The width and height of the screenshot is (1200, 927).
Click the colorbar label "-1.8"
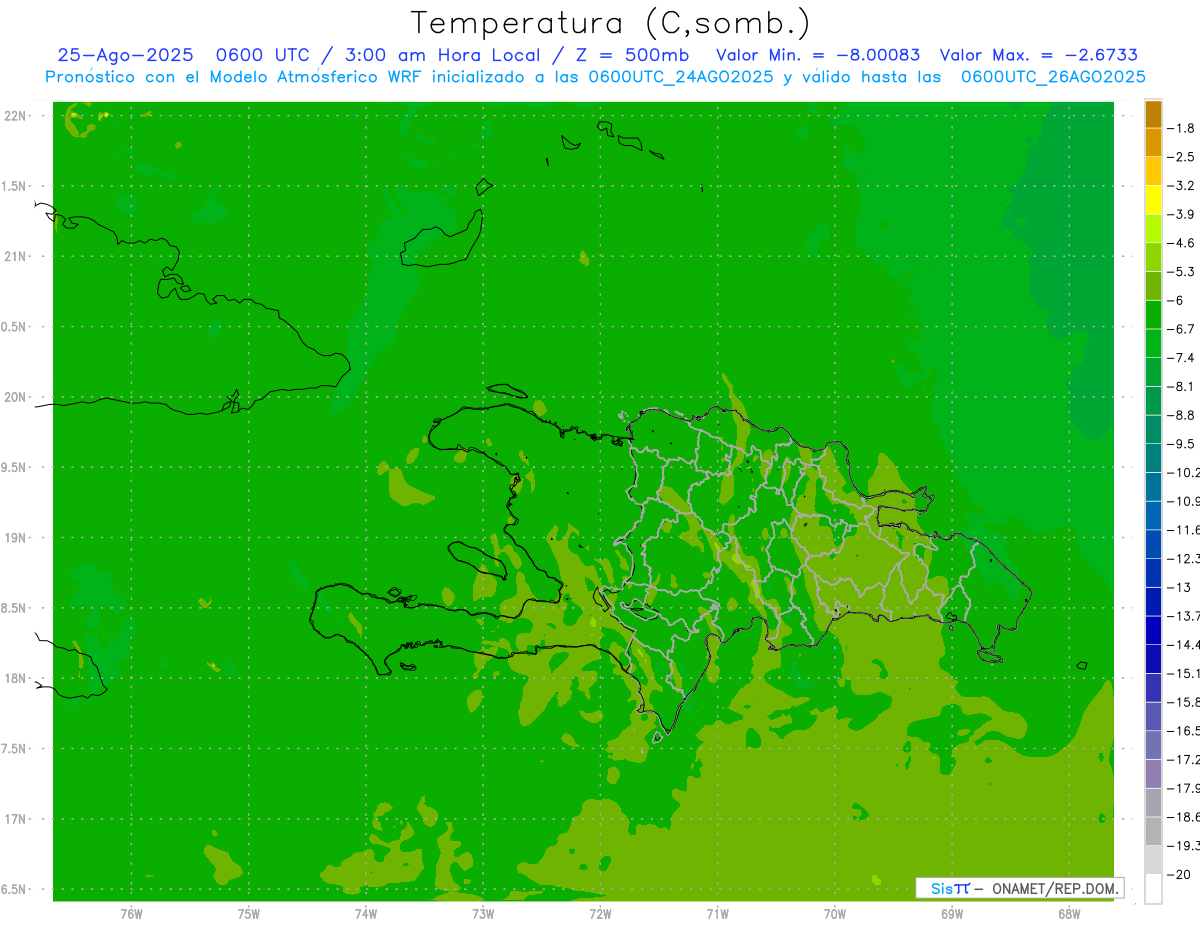point(1181,128)
